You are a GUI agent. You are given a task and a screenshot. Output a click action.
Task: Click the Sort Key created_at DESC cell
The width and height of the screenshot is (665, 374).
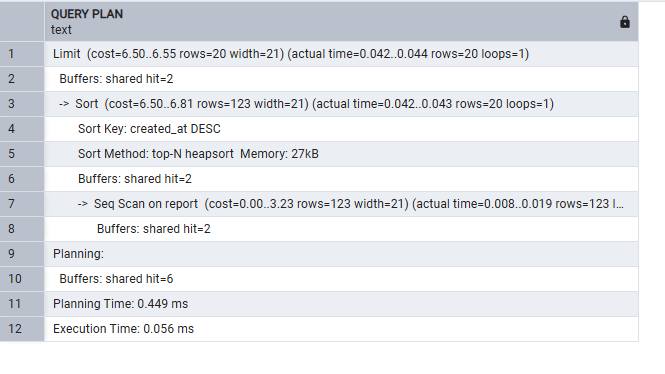click(x=341, y=129)
